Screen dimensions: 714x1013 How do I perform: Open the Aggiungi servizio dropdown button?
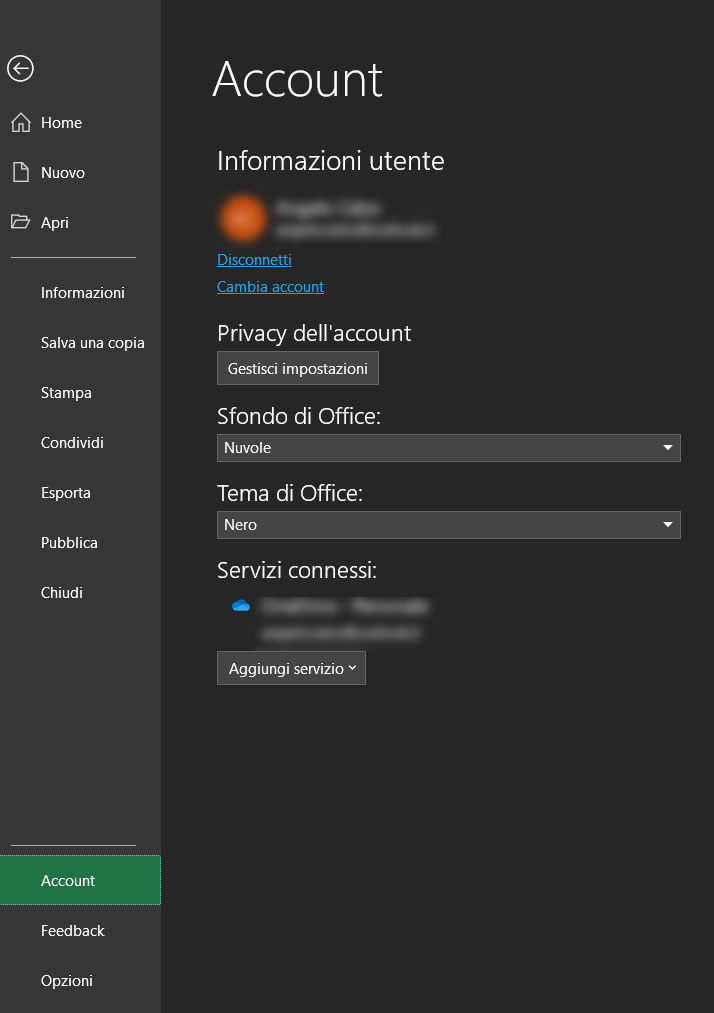(x=291, y=668)
